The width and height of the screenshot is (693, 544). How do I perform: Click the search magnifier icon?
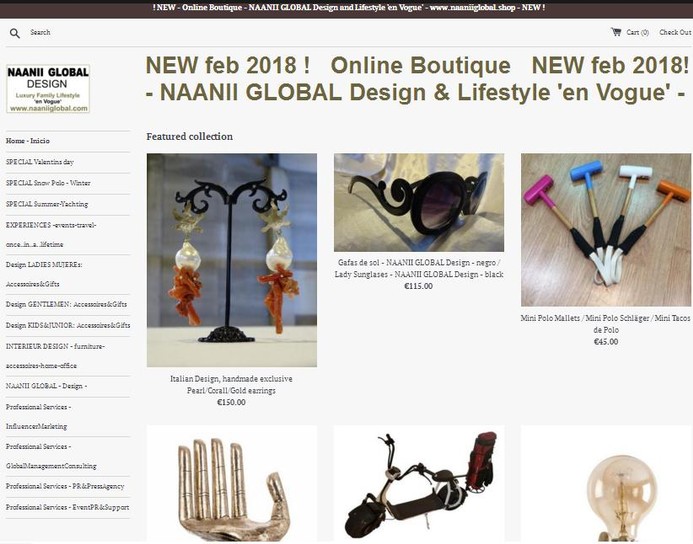[x=15, y=33]
